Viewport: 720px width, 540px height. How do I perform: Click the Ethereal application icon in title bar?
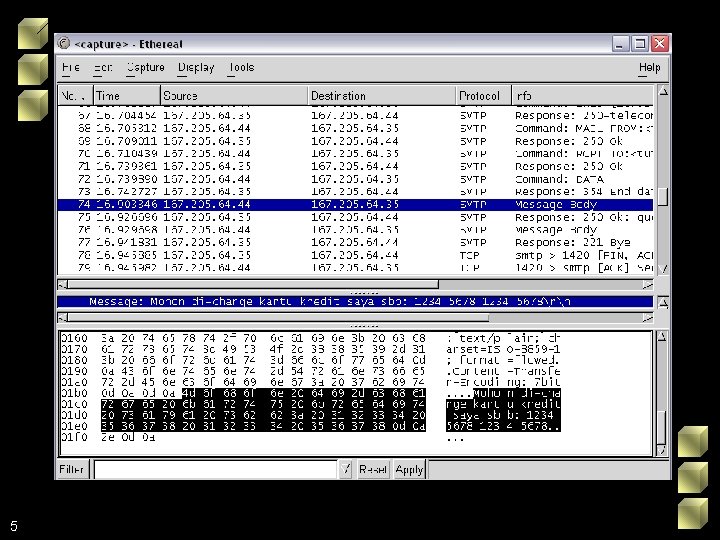[x=64, y=44]
